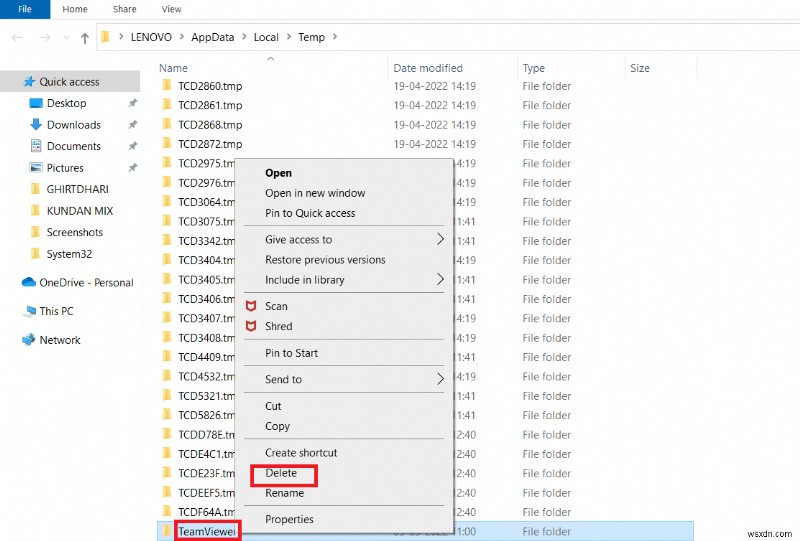Screen dimensions: 800x541
Task: Expand the chevron after Temp breadcrumb
Action: (335, 37)
